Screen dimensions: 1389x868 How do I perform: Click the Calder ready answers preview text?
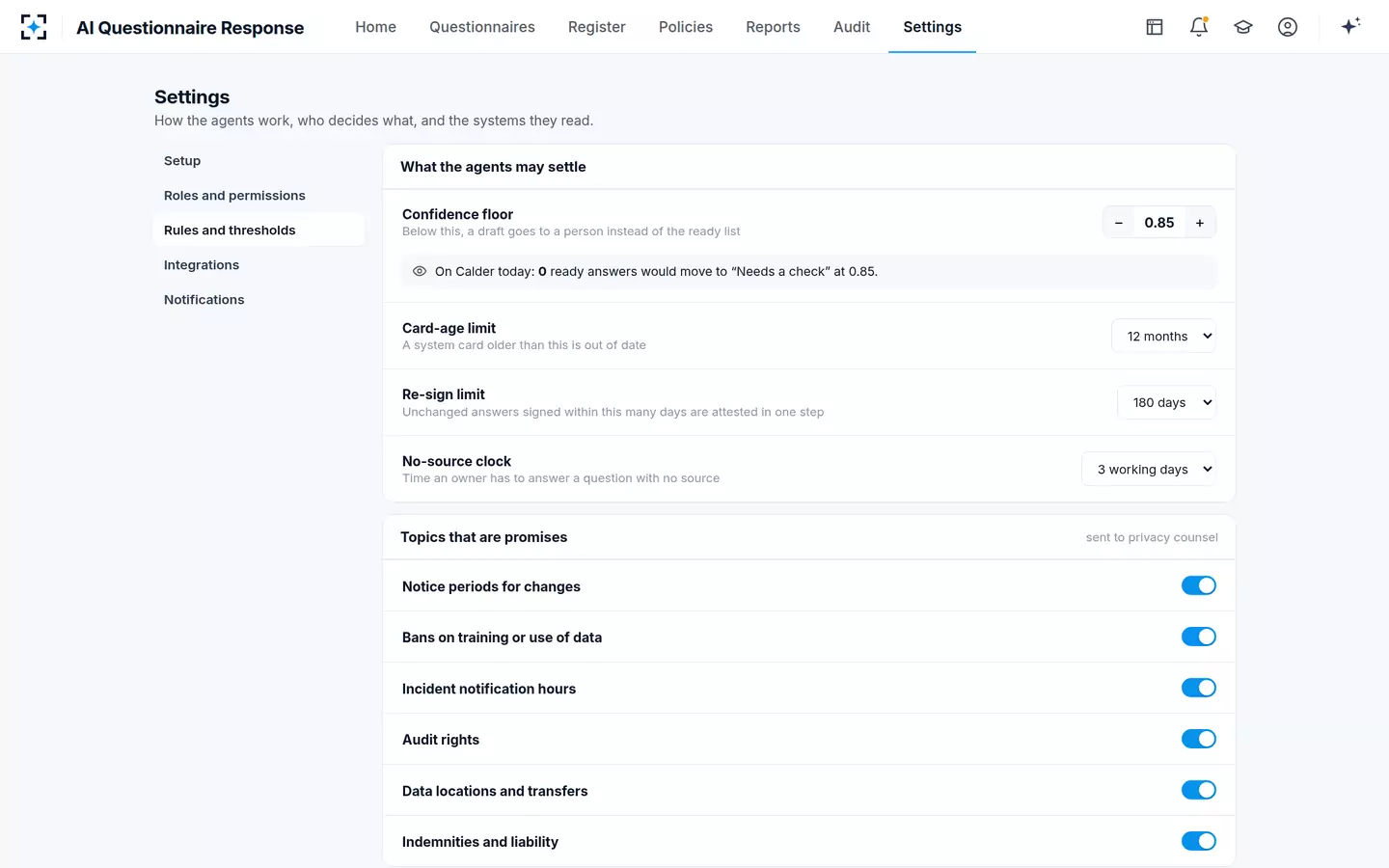point(656,272)
